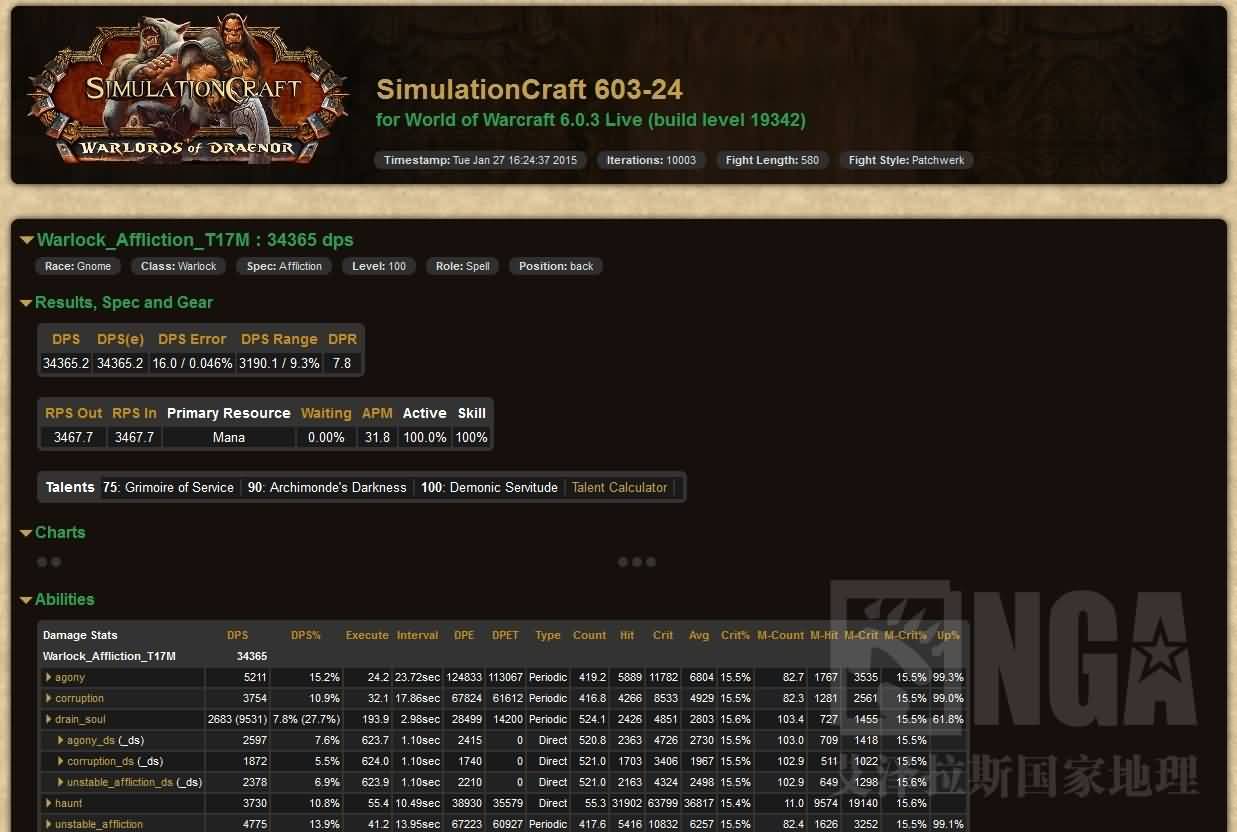This screenshot has width=1237, height=832.
Task: Click the DPE column header
Action: pyautogui.click(x=464, y=635)
